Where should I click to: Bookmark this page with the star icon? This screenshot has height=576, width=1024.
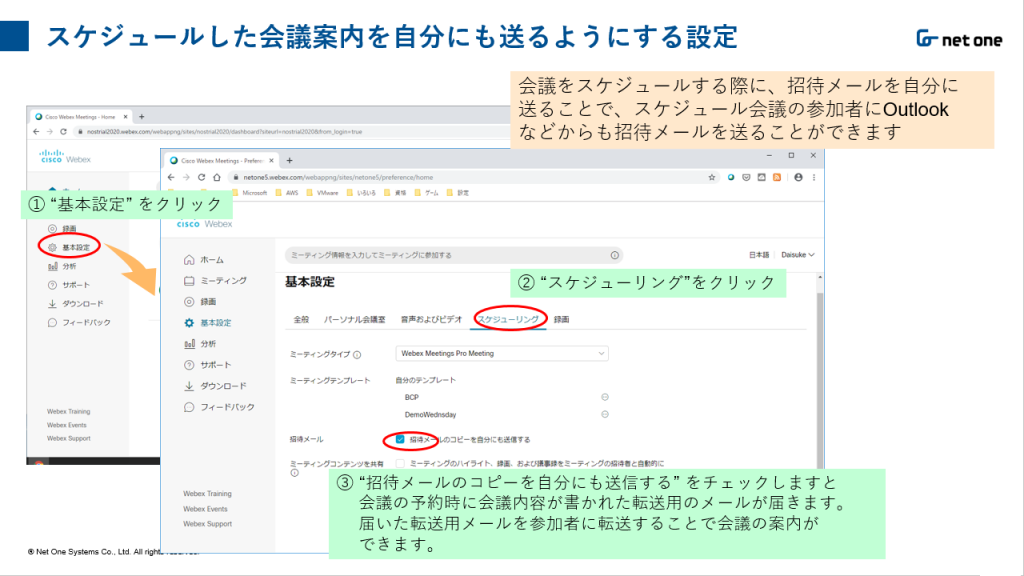pos(712,177)
